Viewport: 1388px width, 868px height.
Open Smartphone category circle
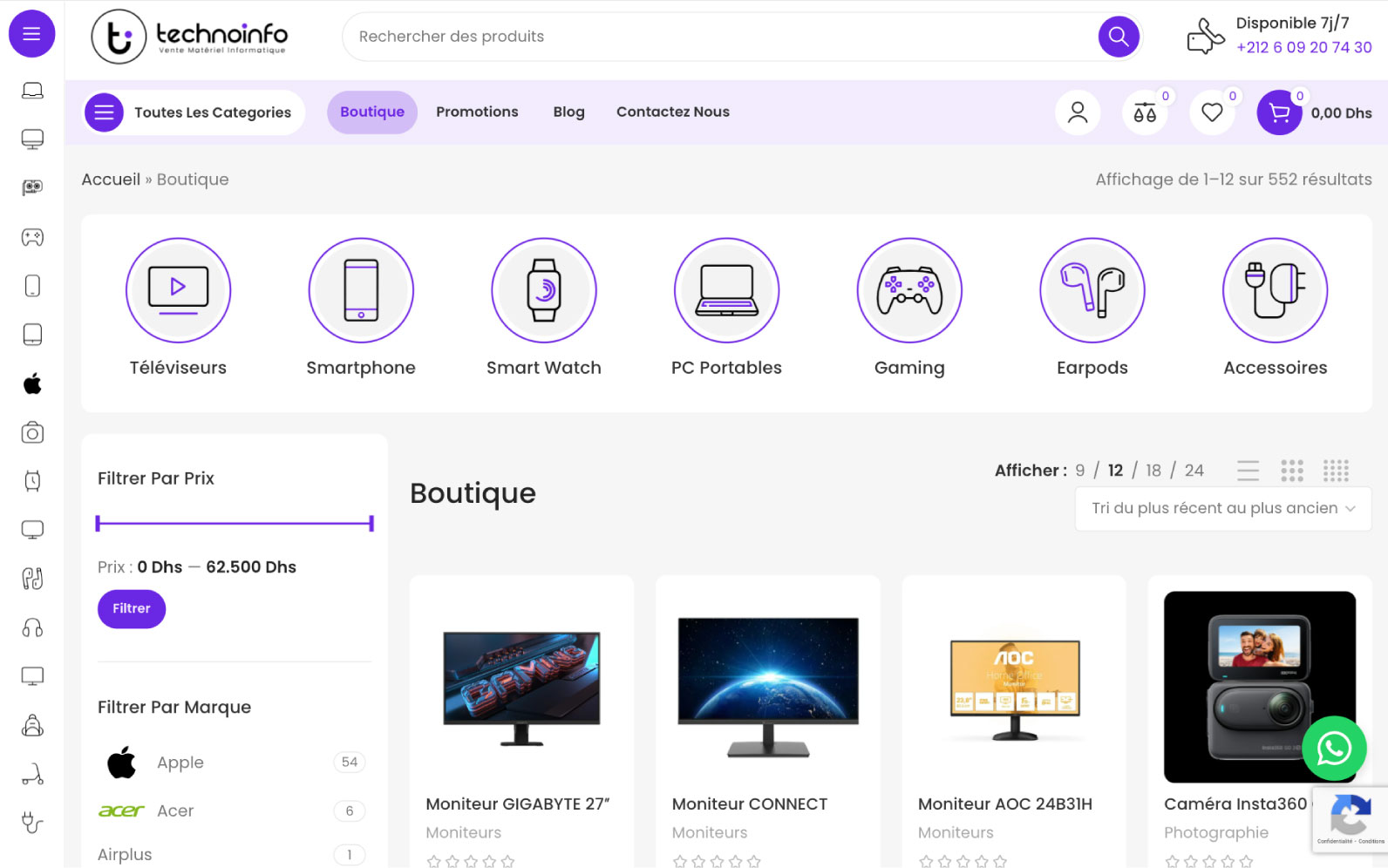361,290
